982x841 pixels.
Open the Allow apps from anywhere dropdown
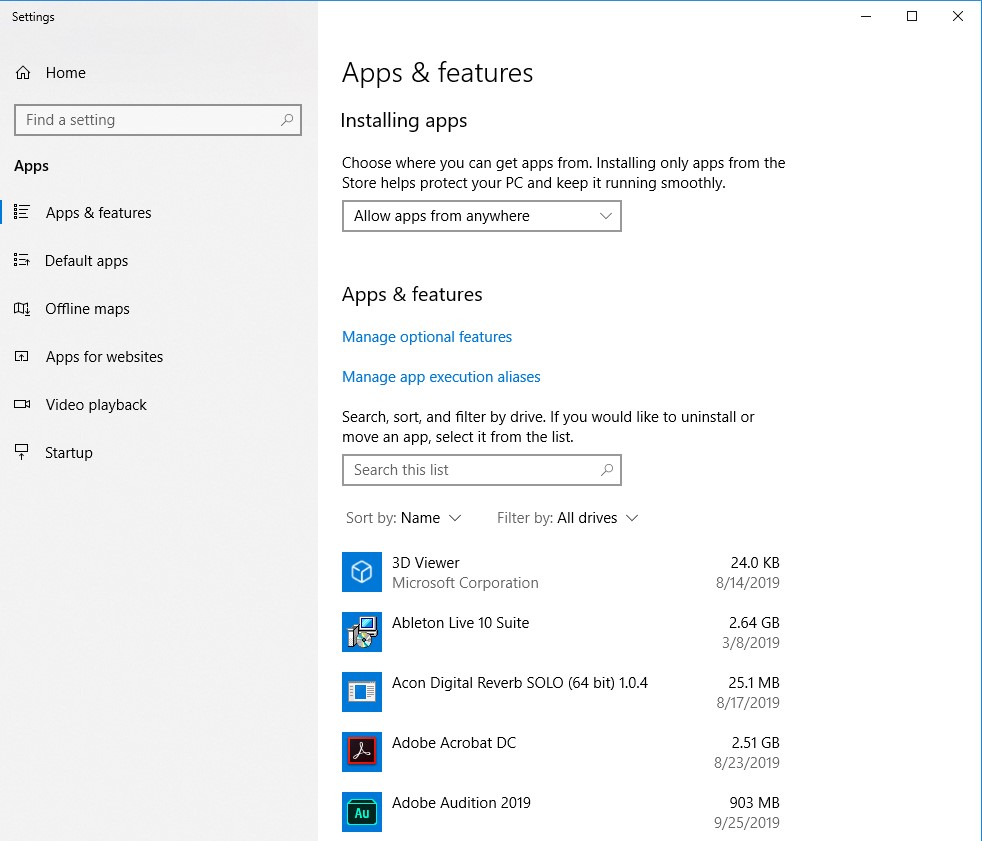pos(481,216)
